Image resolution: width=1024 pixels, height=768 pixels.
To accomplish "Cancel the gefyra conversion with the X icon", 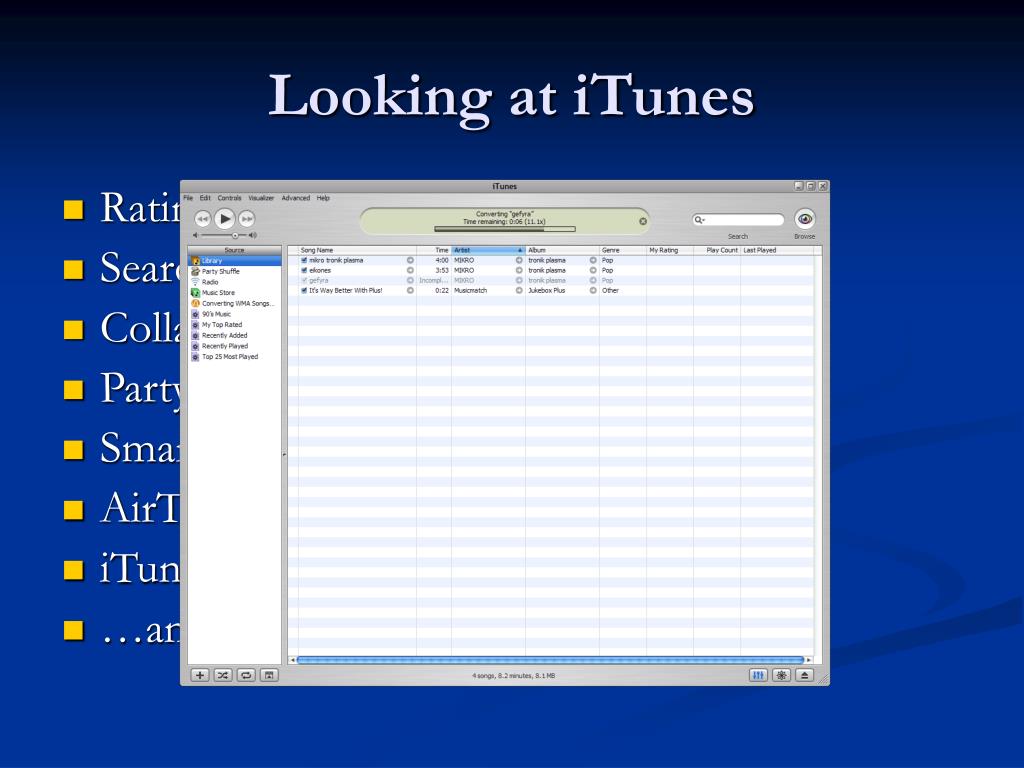I will (643, 221).
